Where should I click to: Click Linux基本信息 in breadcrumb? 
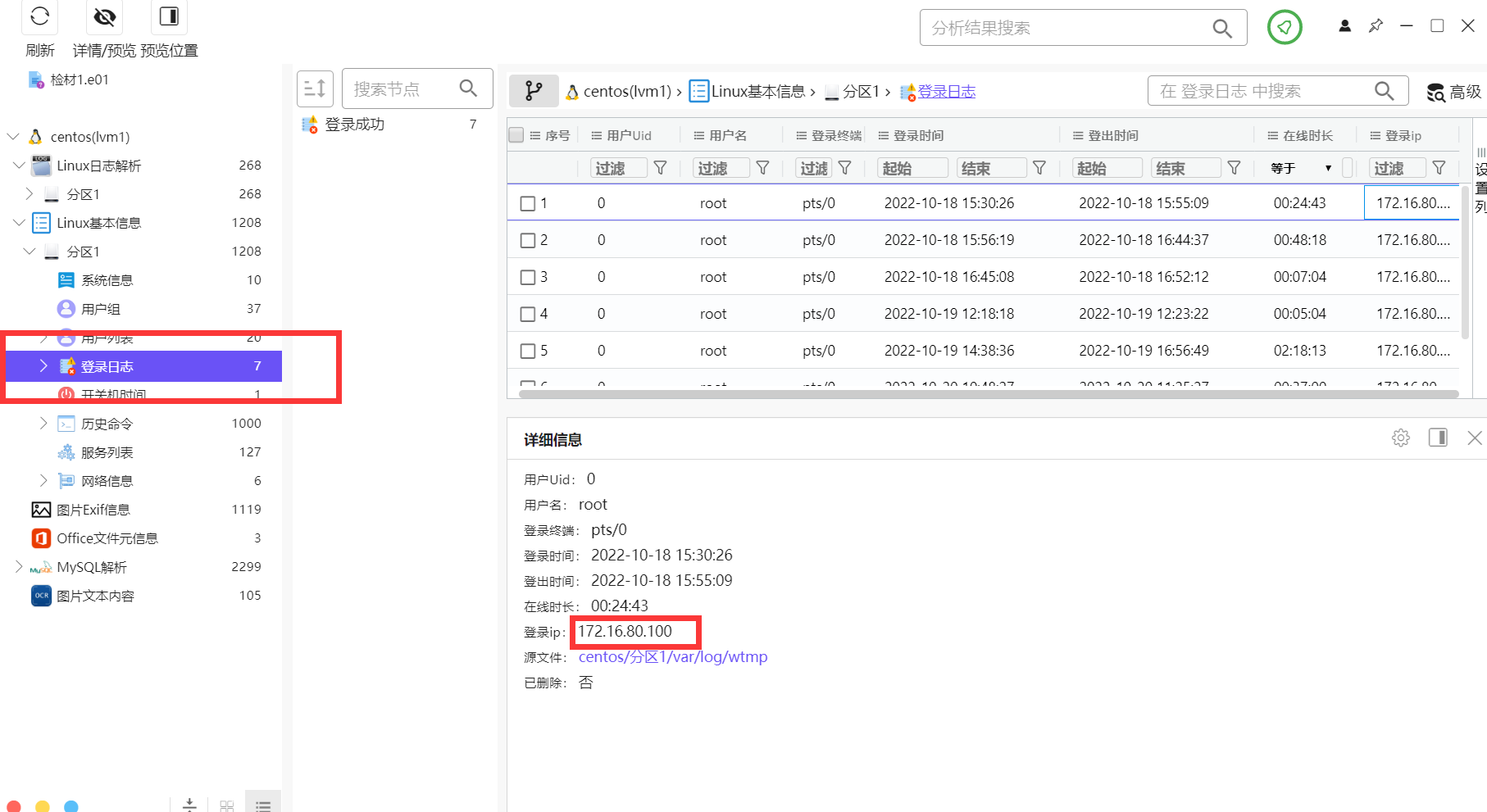click(758, 92)
